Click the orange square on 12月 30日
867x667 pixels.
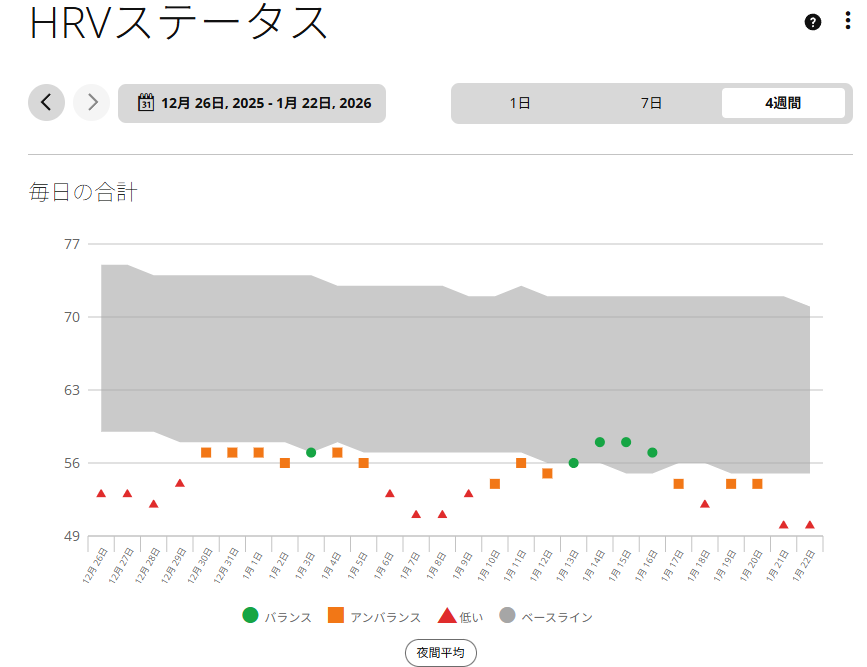pyautogui.click(x=206, y=453)
